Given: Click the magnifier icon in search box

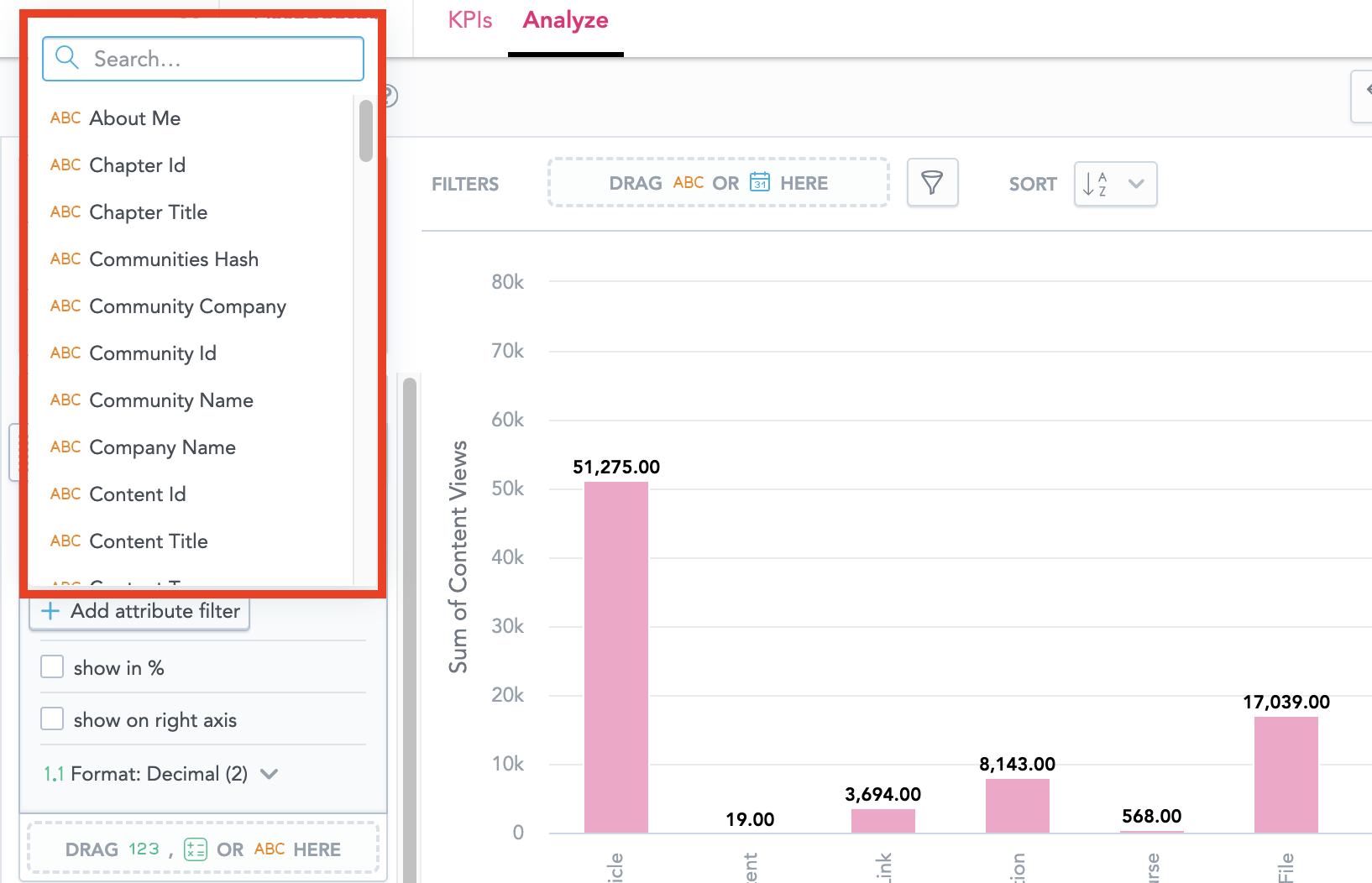Looking at the screenshot, I should [x=66, y=58].
